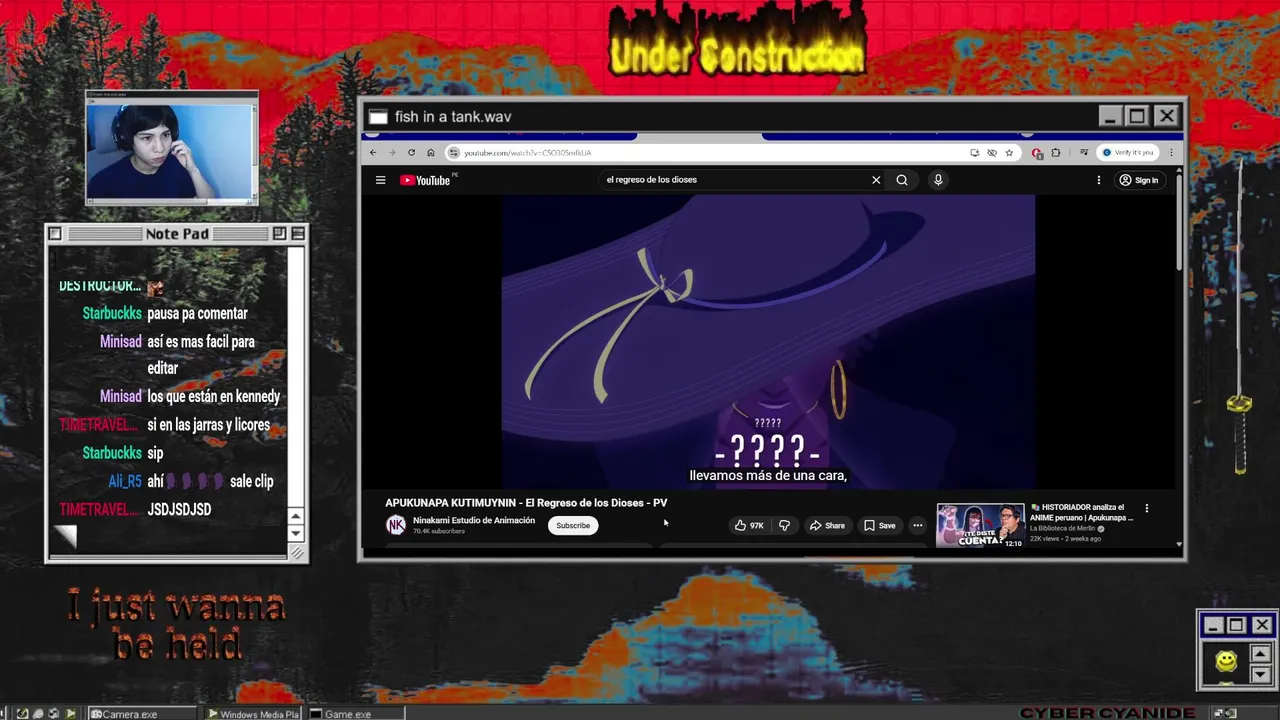Screen dimensions: 1280x720
Task: Click Note Pad overlapping-squares title button
Action: 279,234
